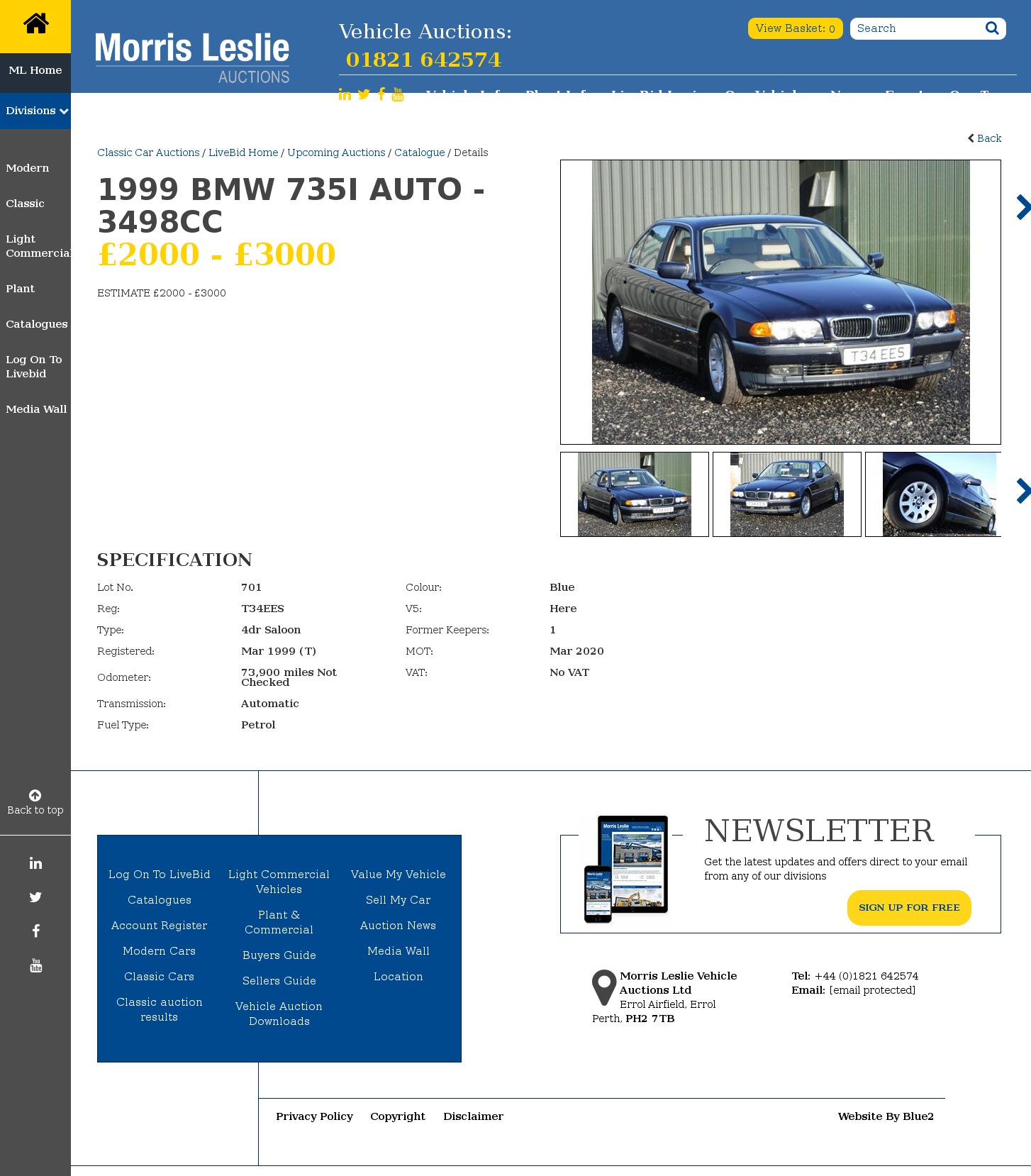Open Sell My Car link

399,900
